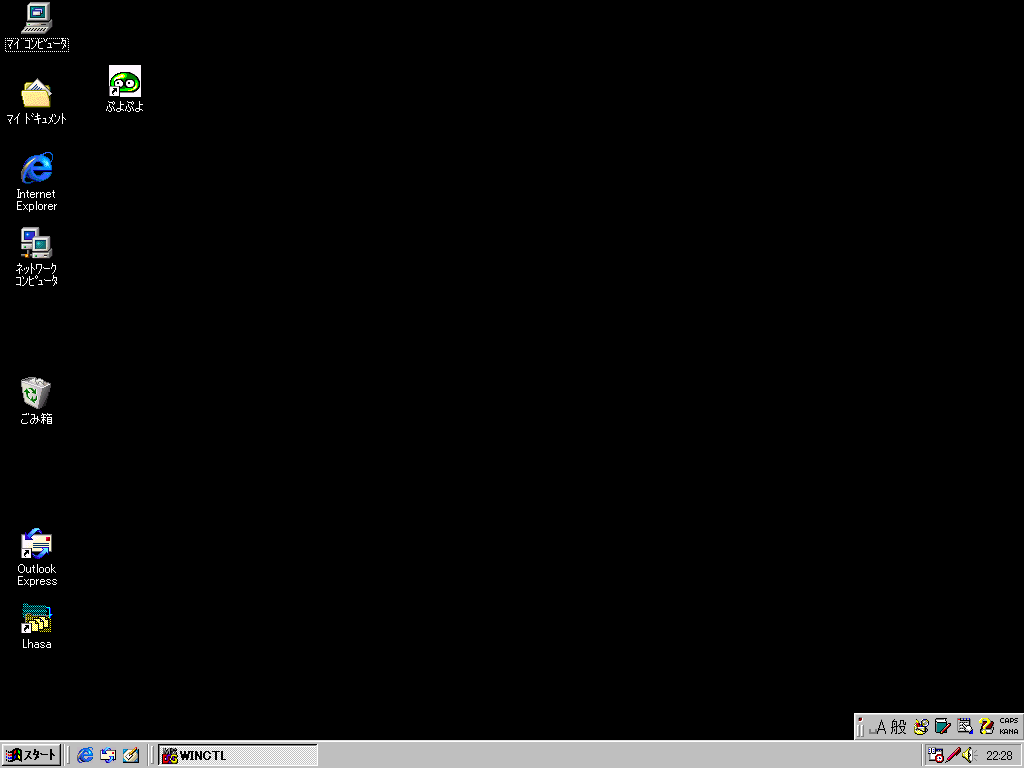The height and width of the screenshot is (768, 1024).
Task: Toggle the KANA indicator on IME bar
Action: pos(1008,731)
